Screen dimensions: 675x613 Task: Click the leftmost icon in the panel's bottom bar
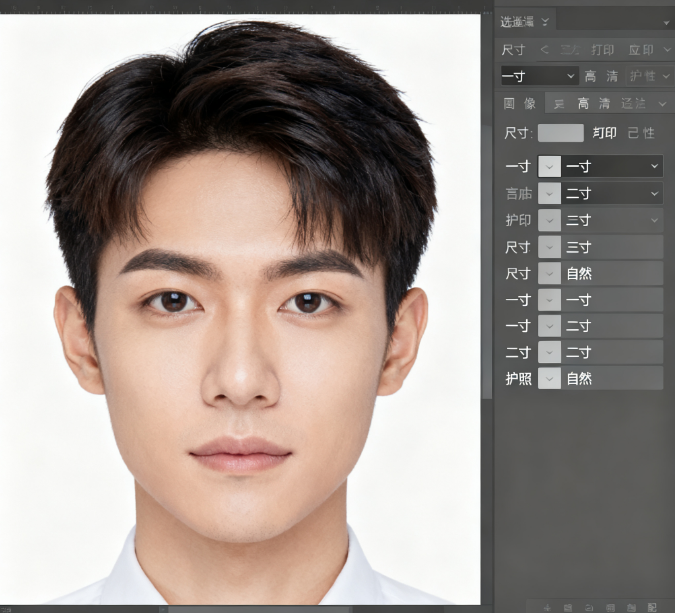[x=545, y=606]
